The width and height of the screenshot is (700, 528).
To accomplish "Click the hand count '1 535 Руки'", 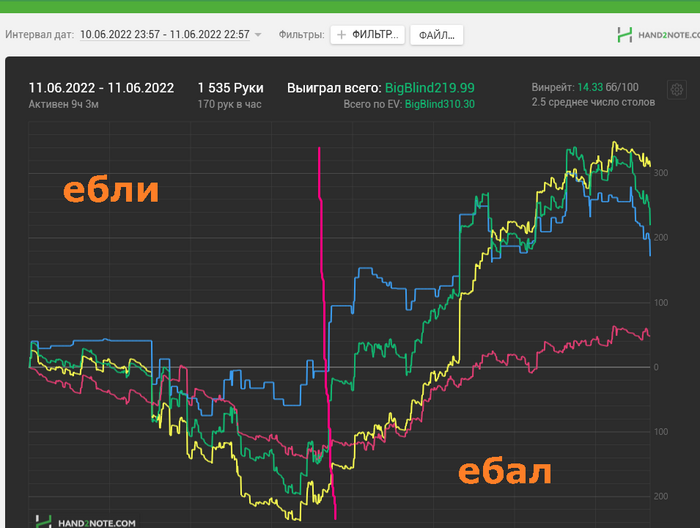I will [230, 88].
